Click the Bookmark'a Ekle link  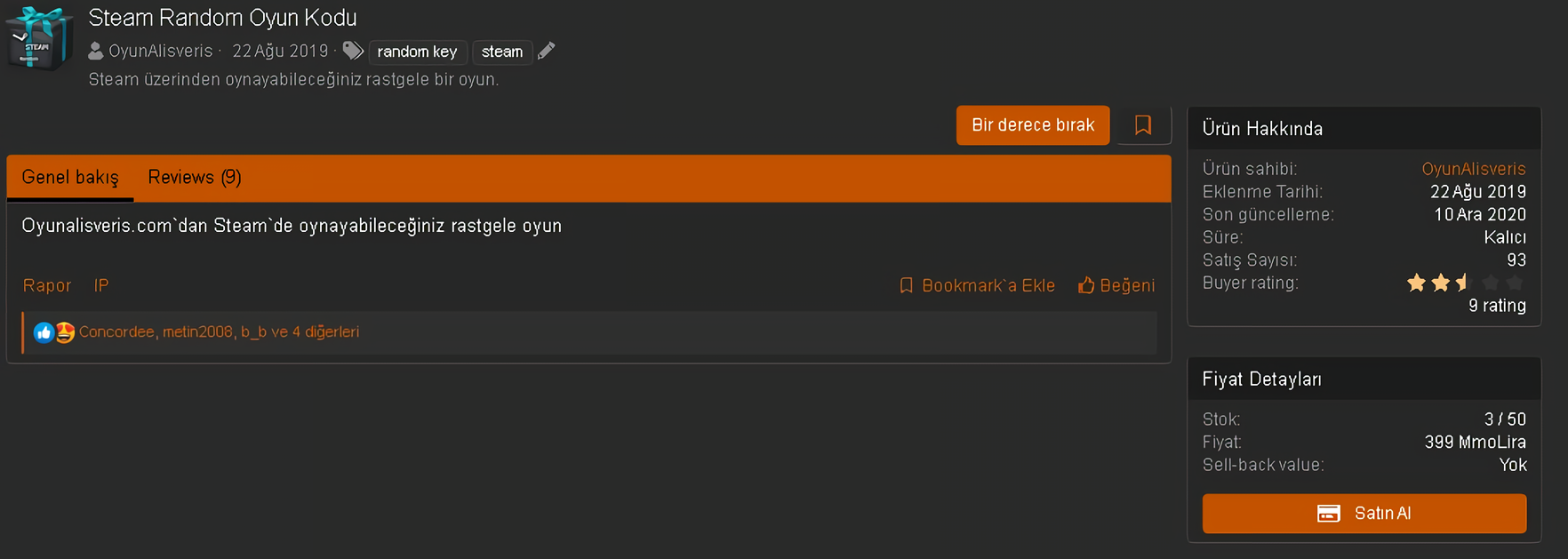977,285
